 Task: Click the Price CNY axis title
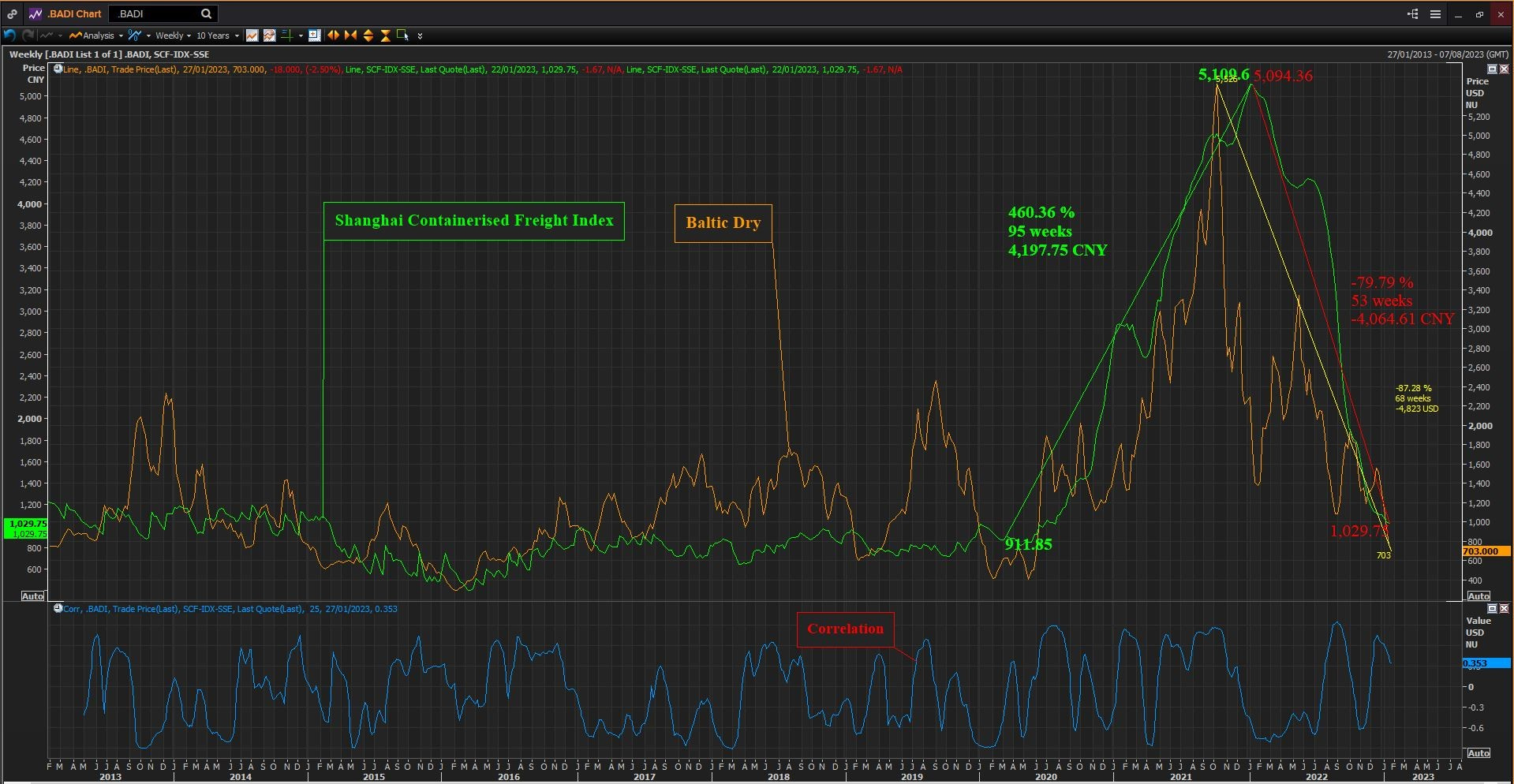tap(34, 74)
